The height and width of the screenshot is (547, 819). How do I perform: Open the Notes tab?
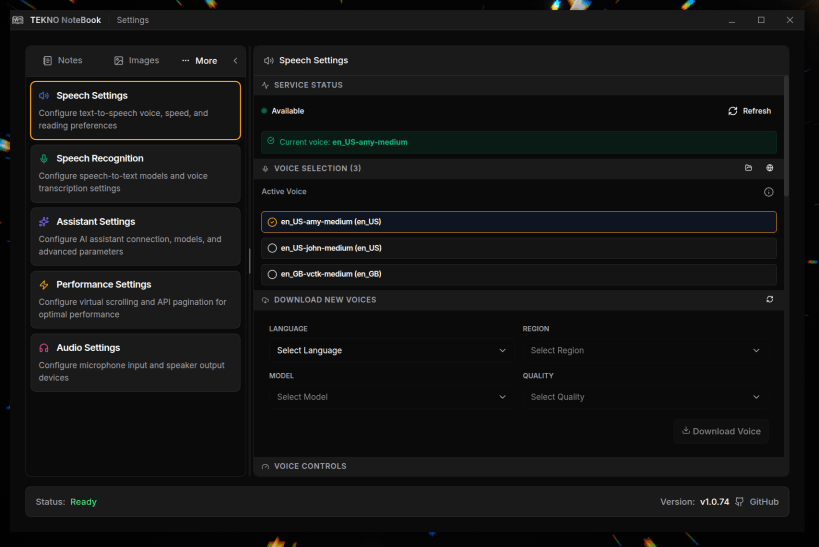pyautogui.click(x=62, y=61)
